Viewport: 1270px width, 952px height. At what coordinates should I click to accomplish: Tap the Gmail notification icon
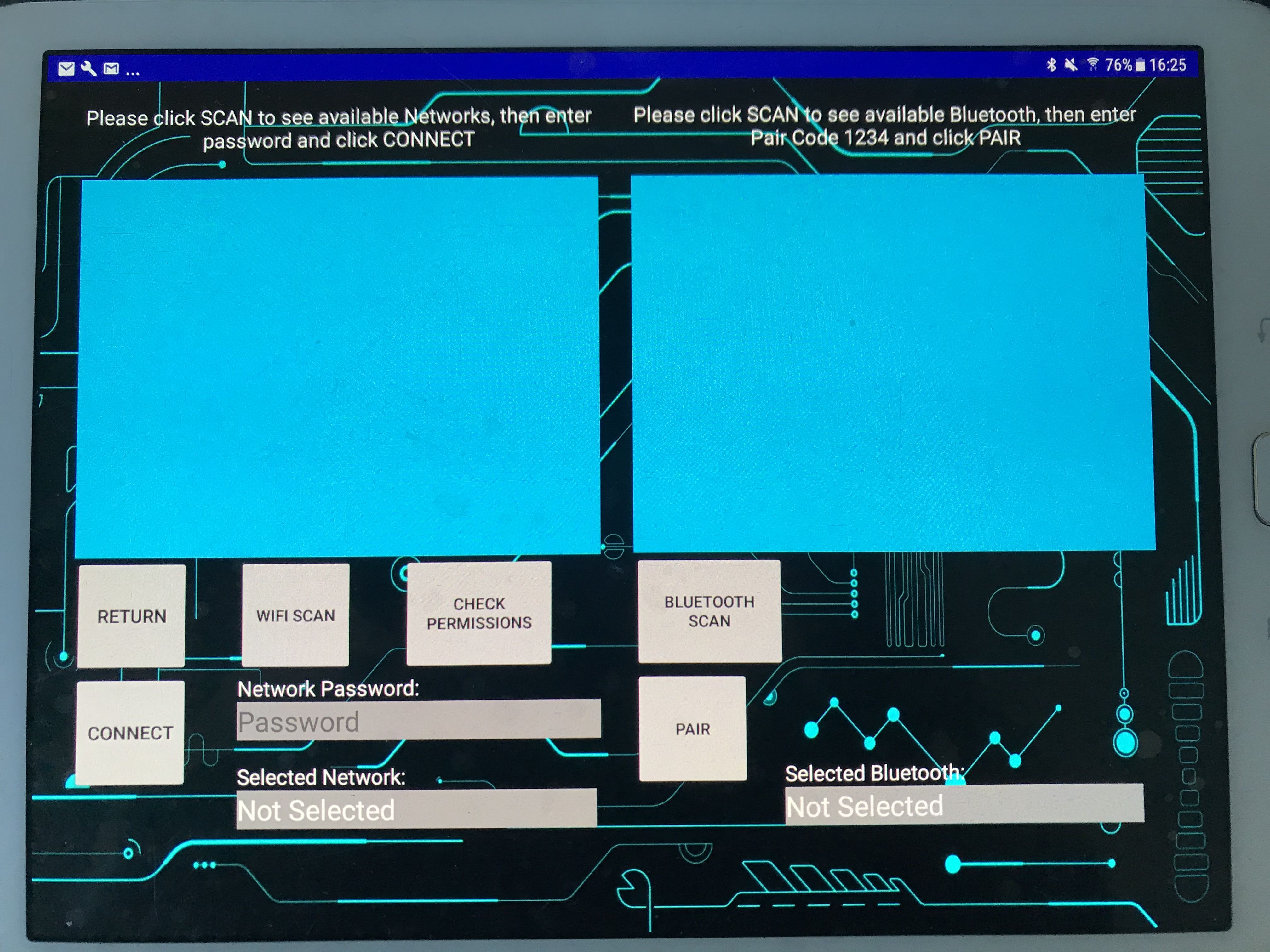pyautogui.click(x=112, y=69)
